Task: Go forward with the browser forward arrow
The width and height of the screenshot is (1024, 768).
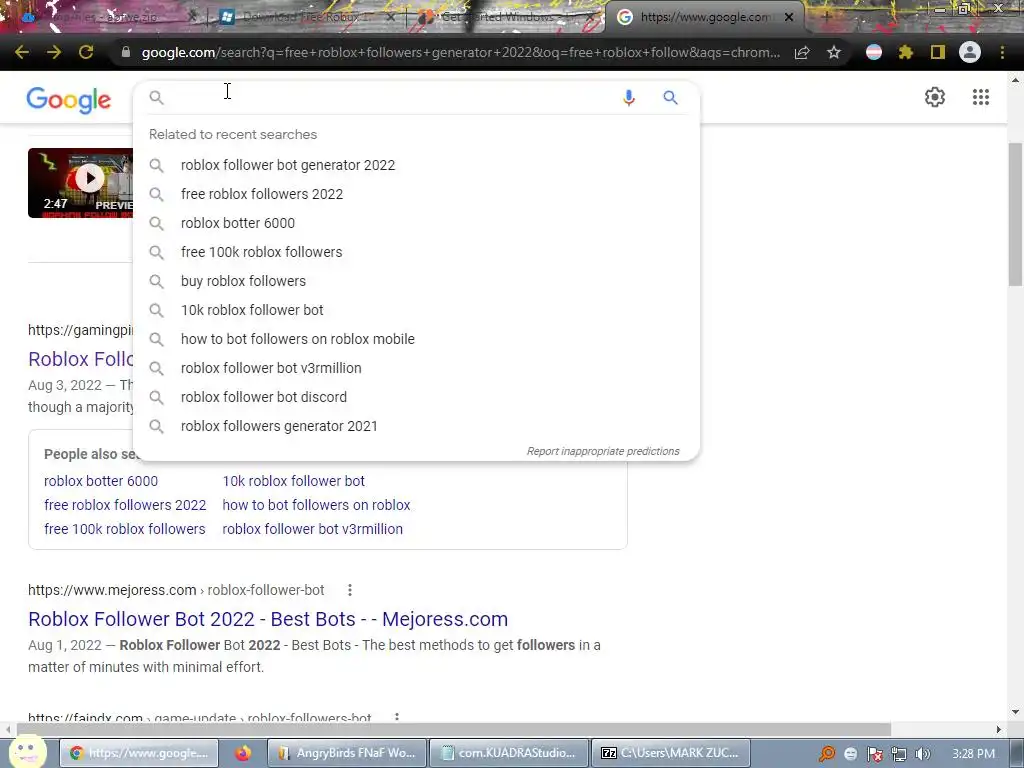Action: pyautogui.click(x=54, y=52)
